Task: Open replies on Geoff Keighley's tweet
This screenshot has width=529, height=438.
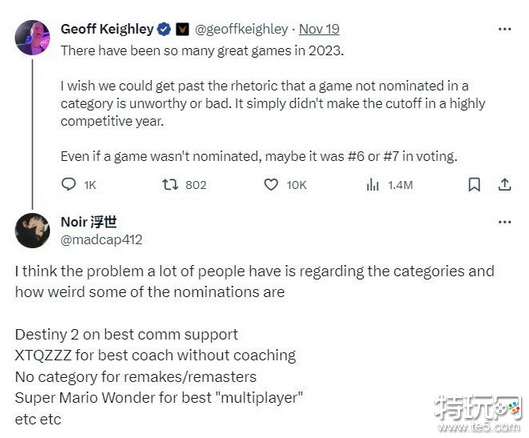Action: 68,185
